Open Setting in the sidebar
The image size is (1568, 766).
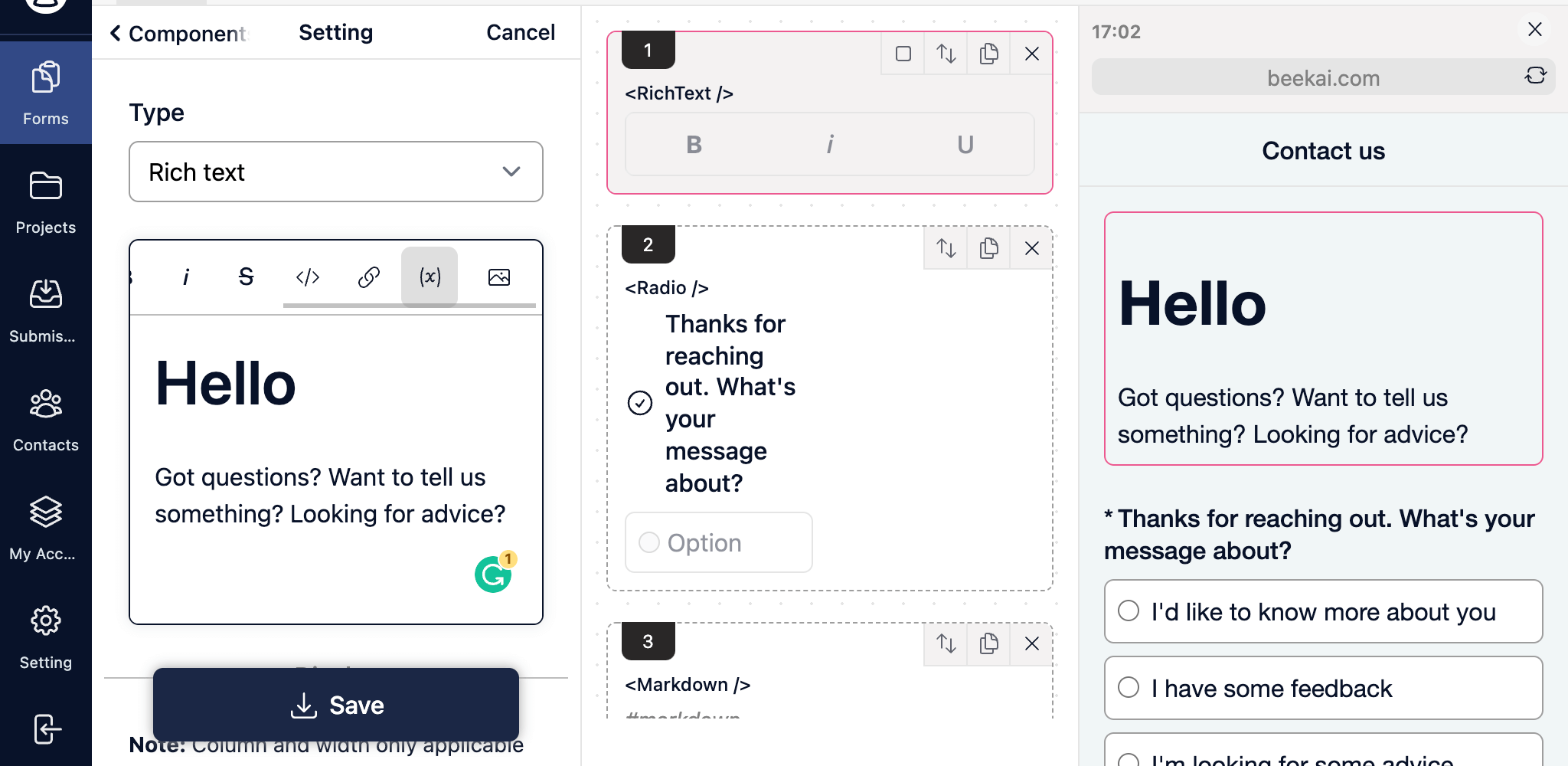(46, 637)
